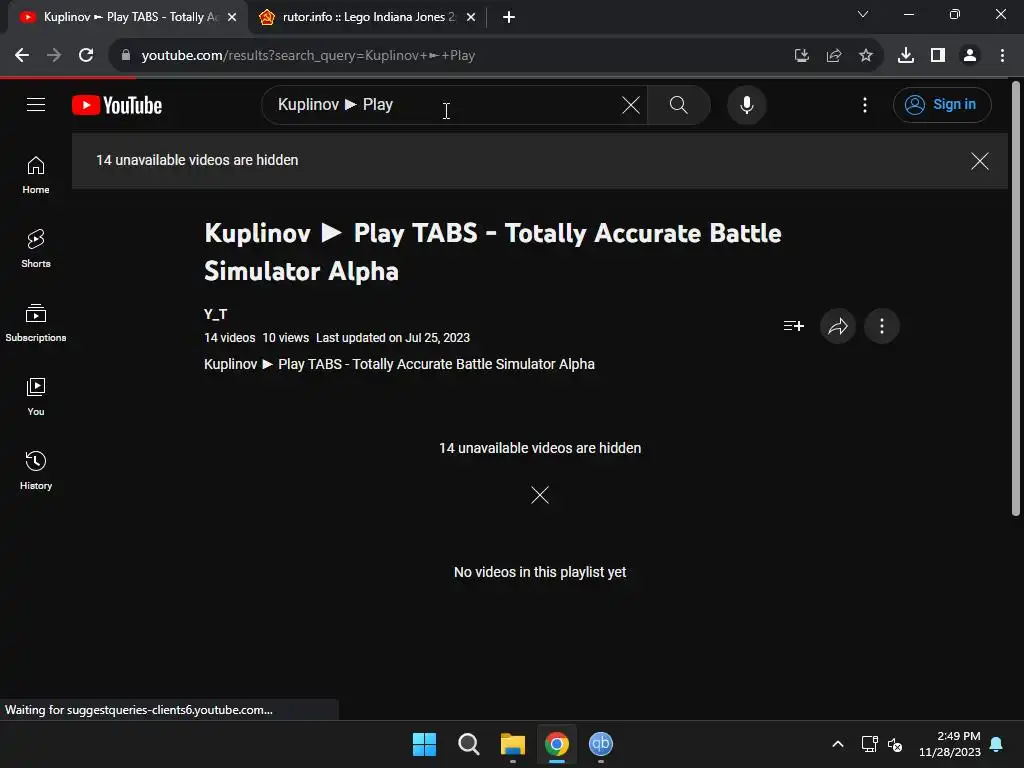Open a new browser tab
This screenshot has height=768, width=1024.
[509, 17]
